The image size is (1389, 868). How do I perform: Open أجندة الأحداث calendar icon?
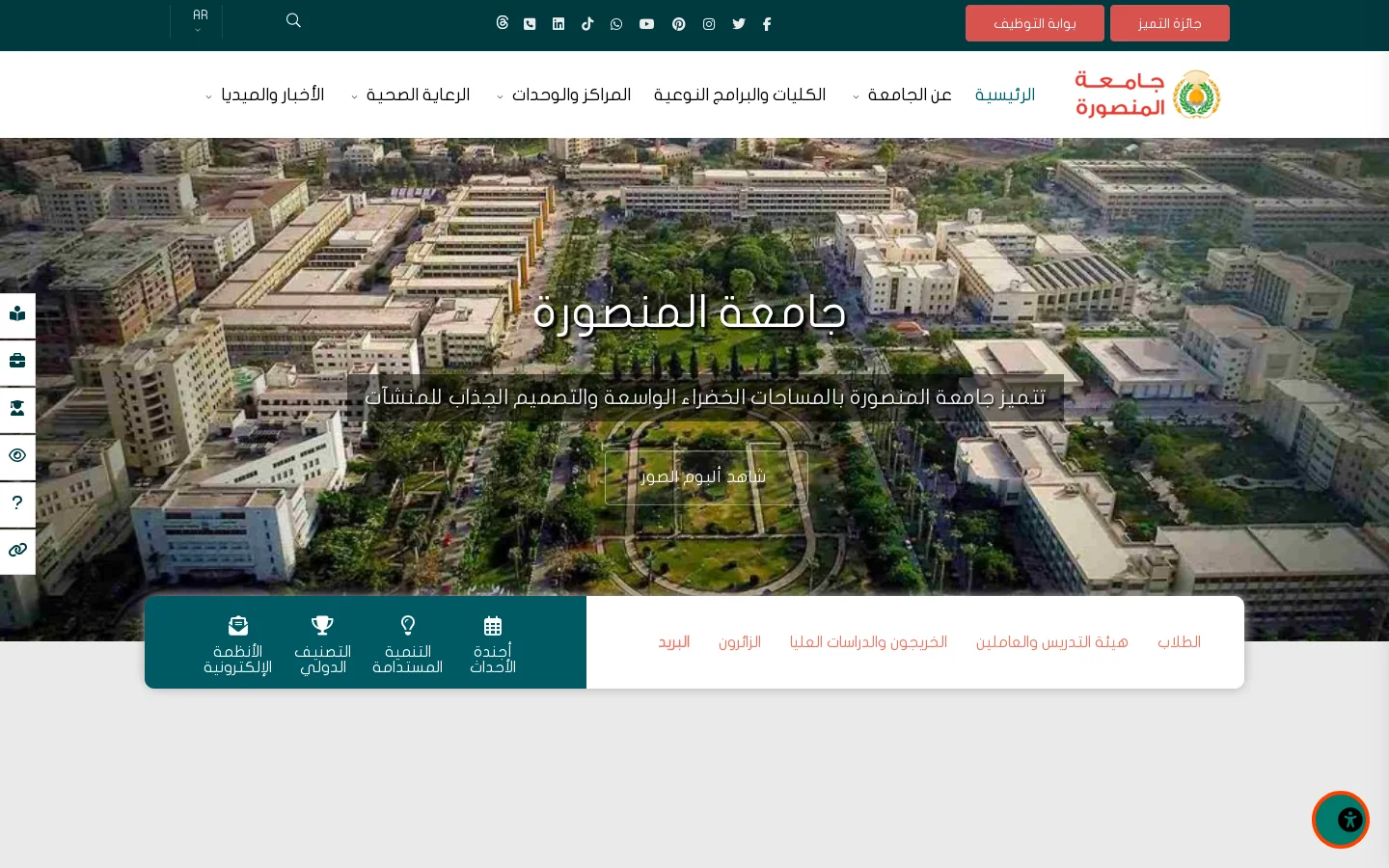coord(493,626)
